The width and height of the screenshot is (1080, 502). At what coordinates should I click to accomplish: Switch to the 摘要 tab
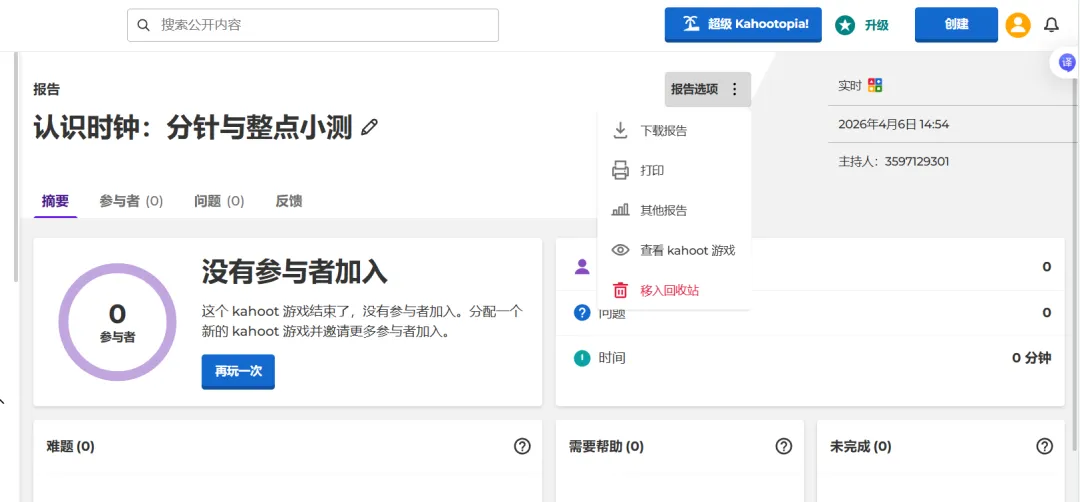pyautogui.click(x=55, y=202)
